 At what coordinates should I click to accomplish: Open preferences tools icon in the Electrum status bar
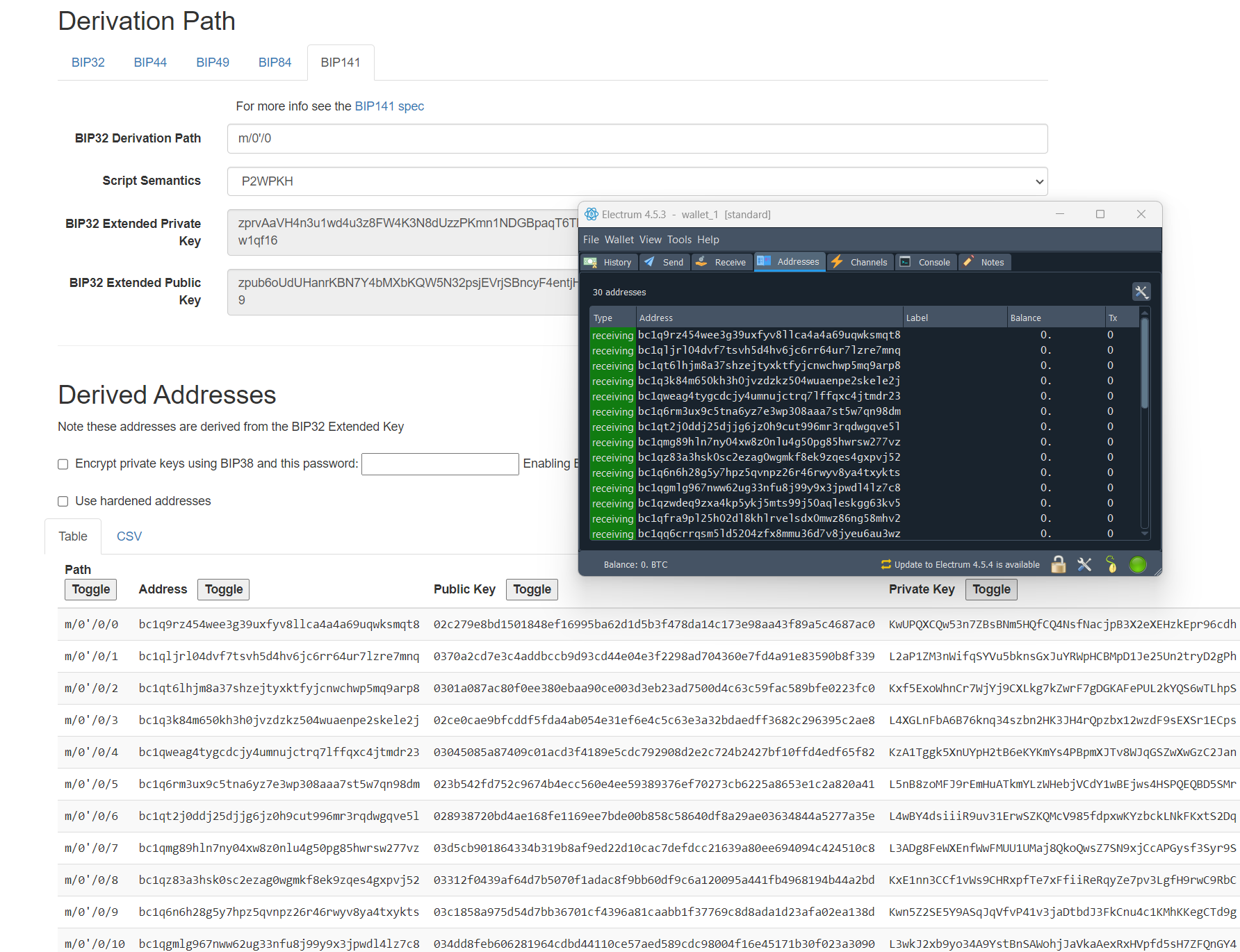pos(1084,564)
